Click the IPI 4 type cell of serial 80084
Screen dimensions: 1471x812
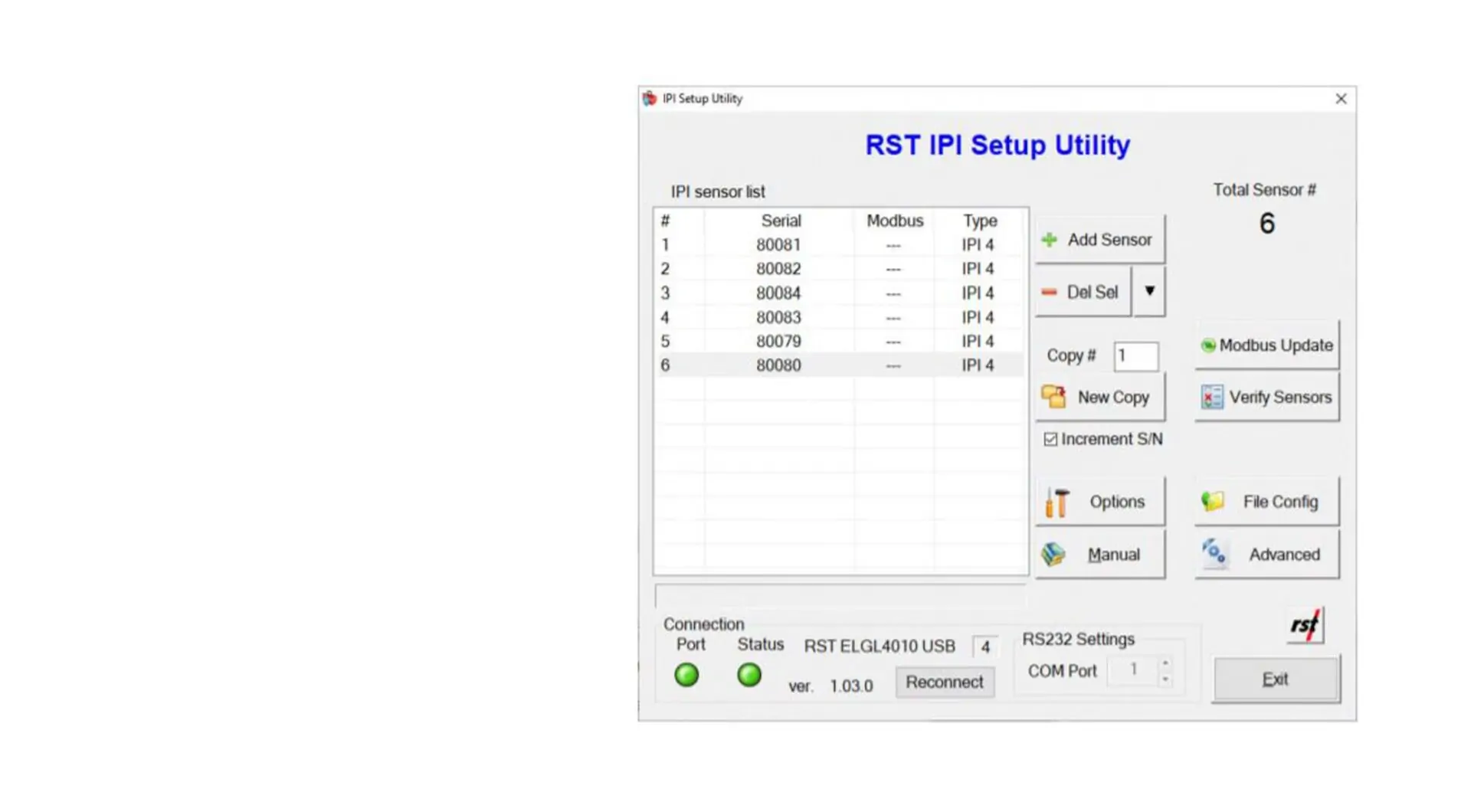pyautogui.click(x=978, y=293)
